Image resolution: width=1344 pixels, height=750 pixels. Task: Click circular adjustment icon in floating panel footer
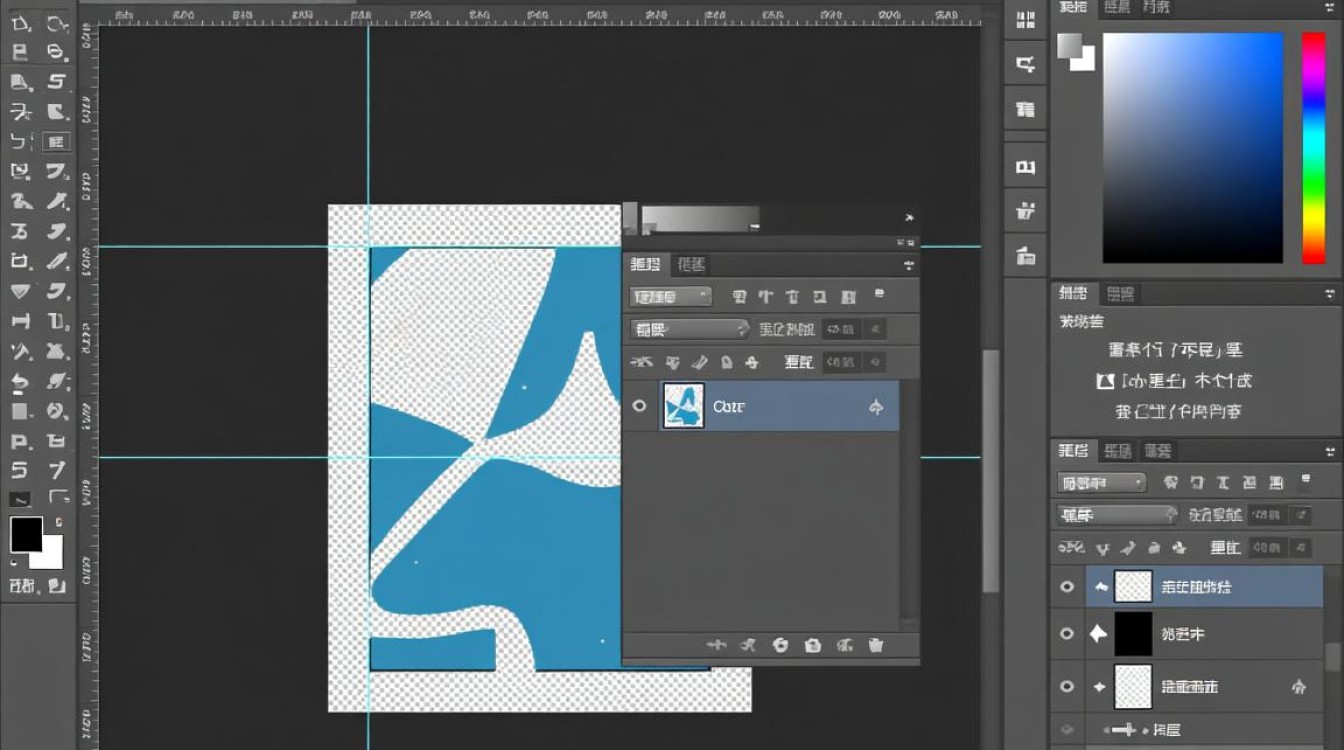(781, 646)
